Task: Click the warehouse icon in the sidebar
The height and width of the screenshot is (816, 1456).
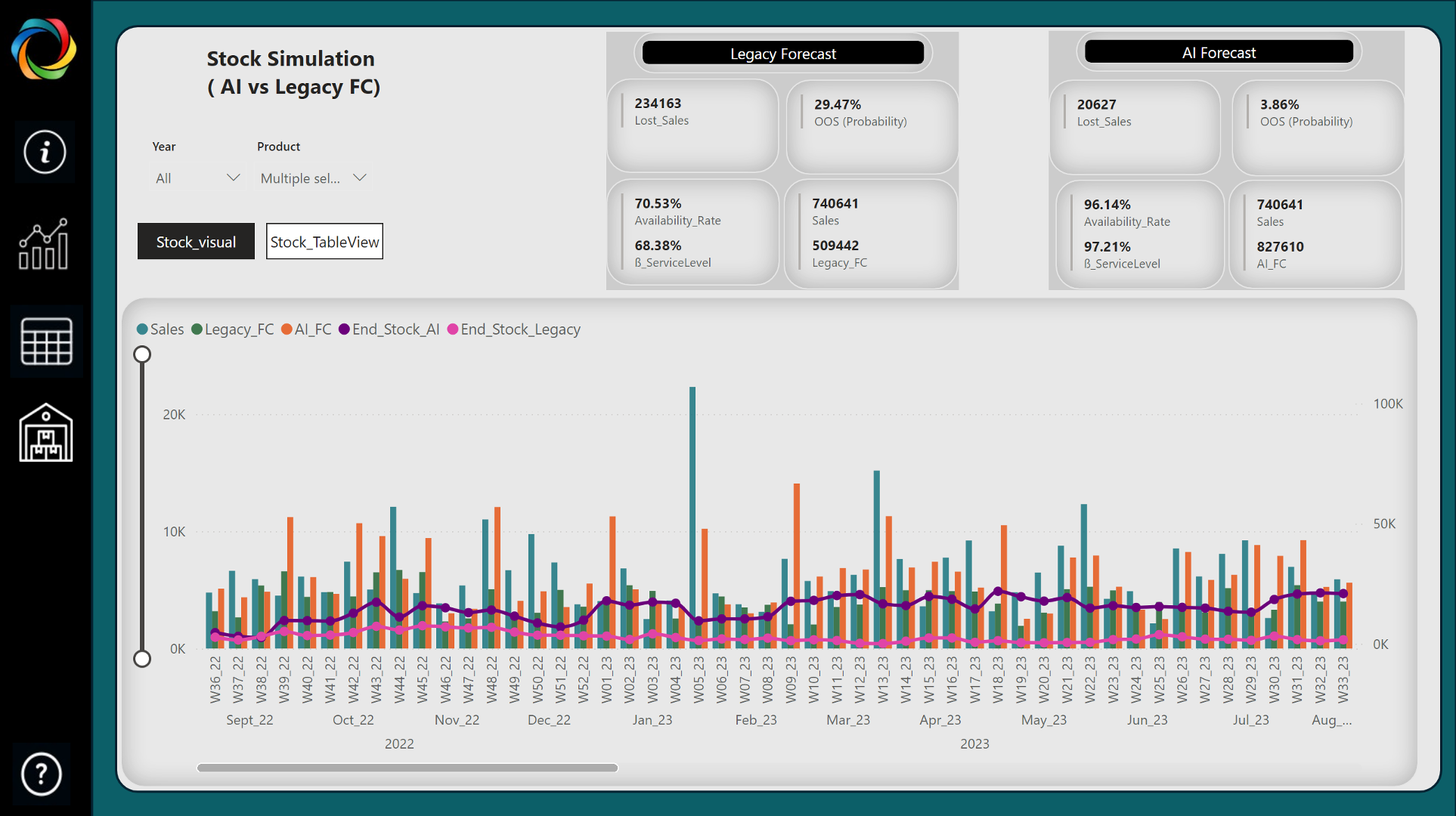Action: coord(45,433)
